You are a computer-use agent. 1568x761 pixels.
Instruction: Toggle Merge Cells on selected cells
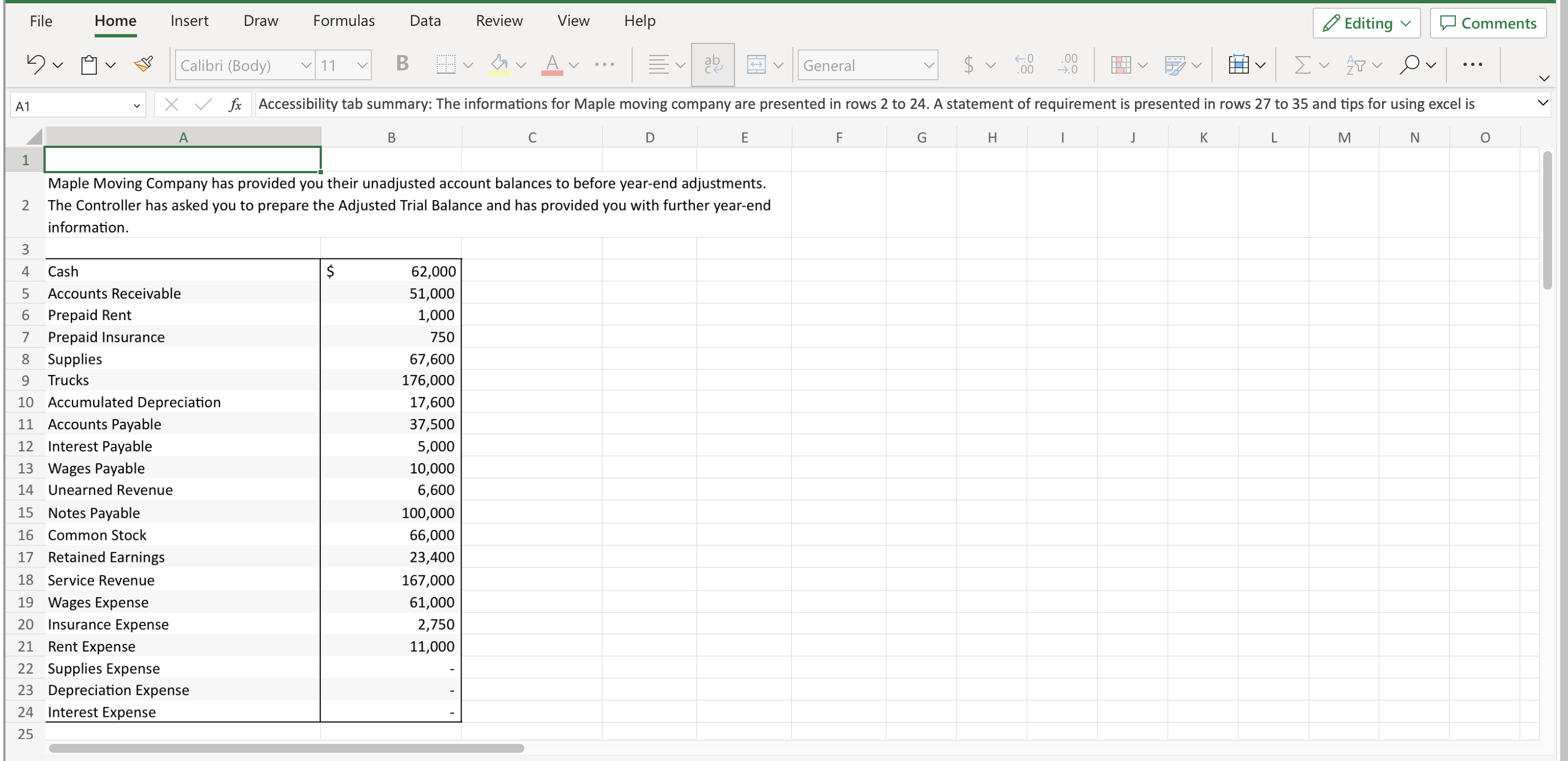[x=758, y=64]
